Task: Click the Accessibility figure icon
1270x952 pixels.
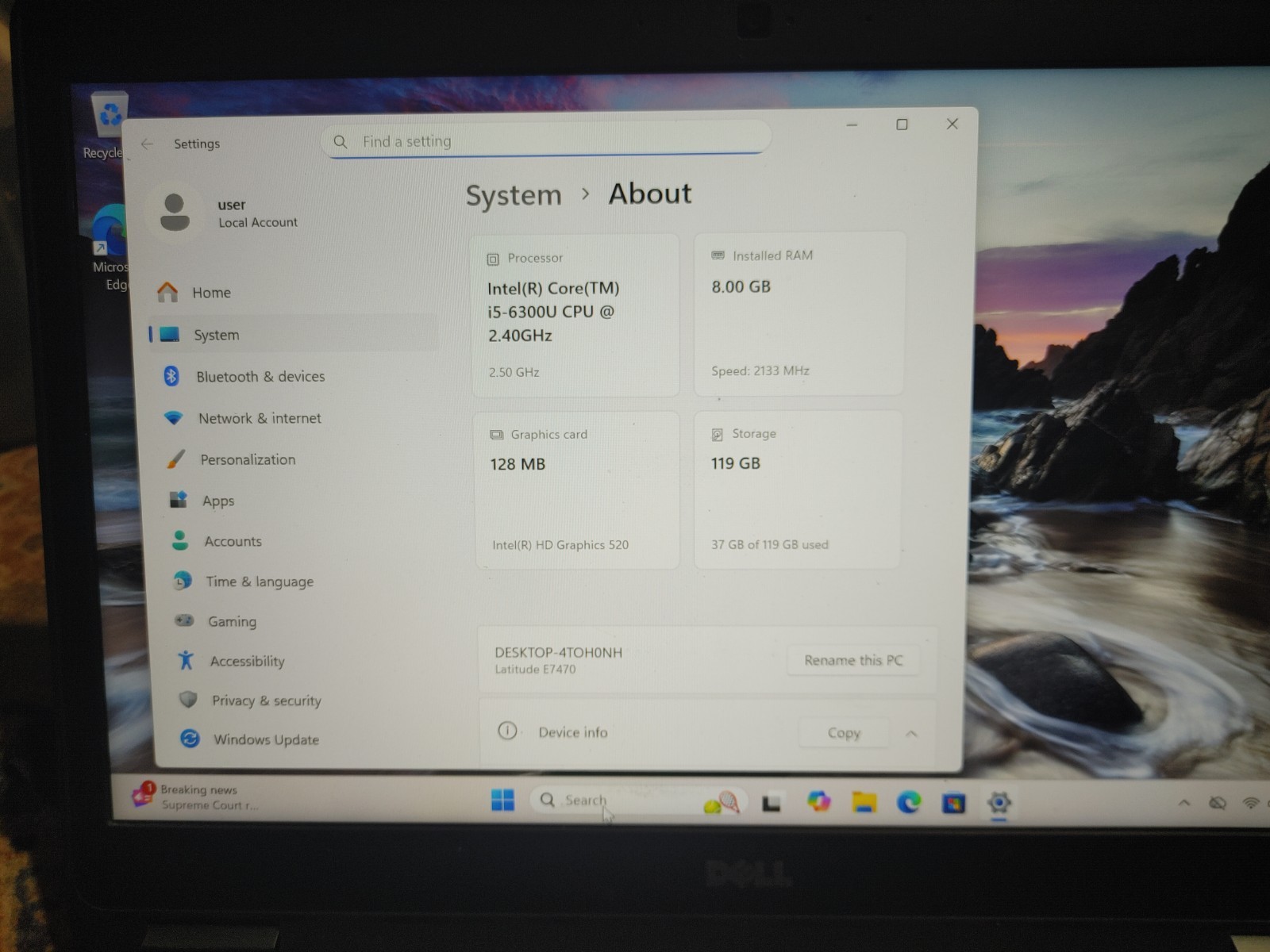Action: click(186, 660)
